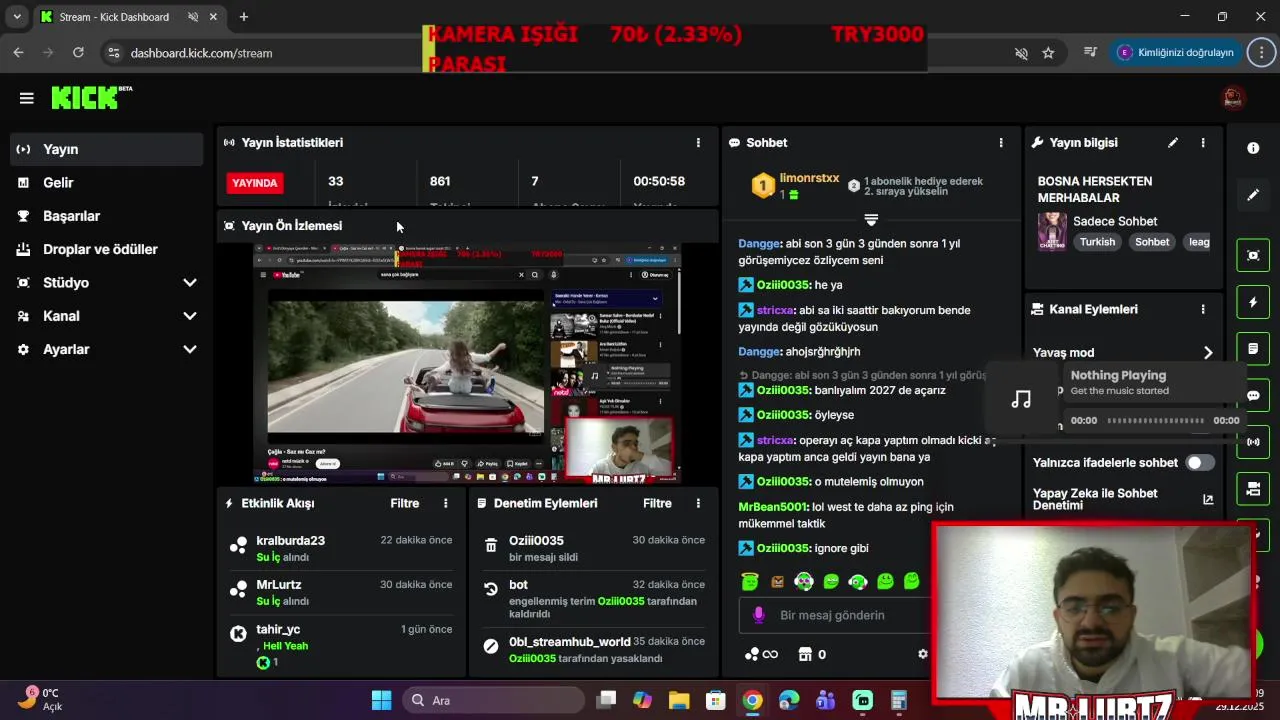Open Kanal Eylemleri three-dot menu
The height and width of the screenshot is (720, 1280).
coord(1203,310)
